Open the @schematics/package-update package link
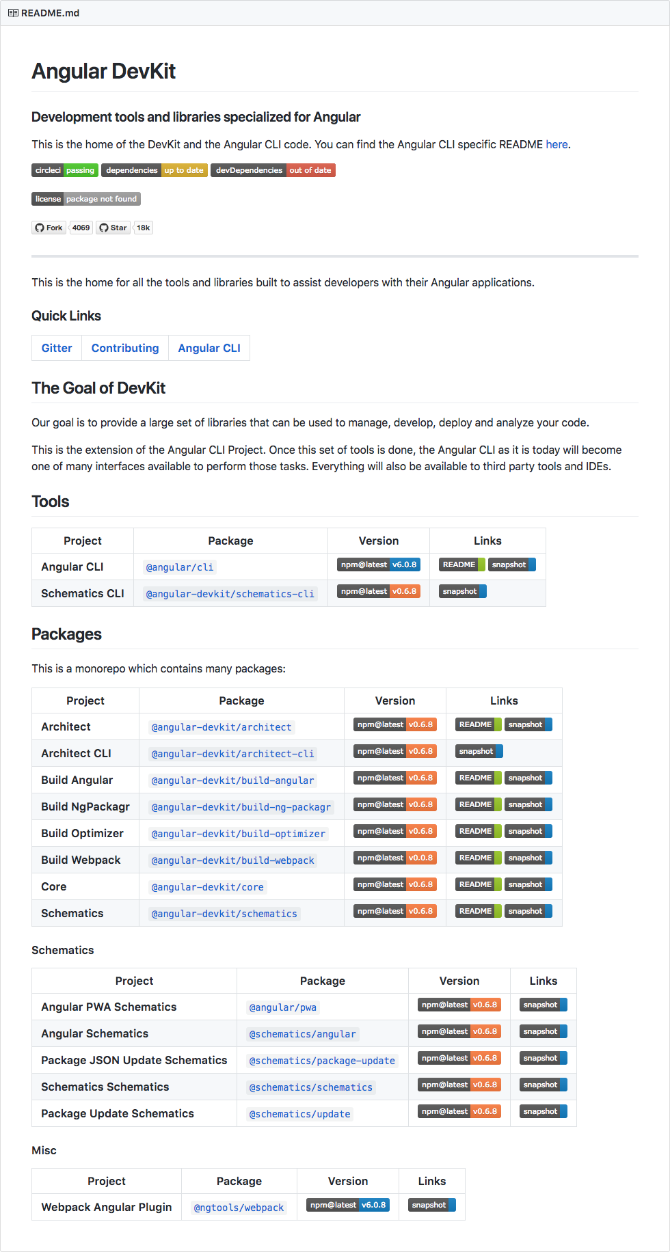The width and height of the screenshot is (670, 1252). (x=322, y=1061)
